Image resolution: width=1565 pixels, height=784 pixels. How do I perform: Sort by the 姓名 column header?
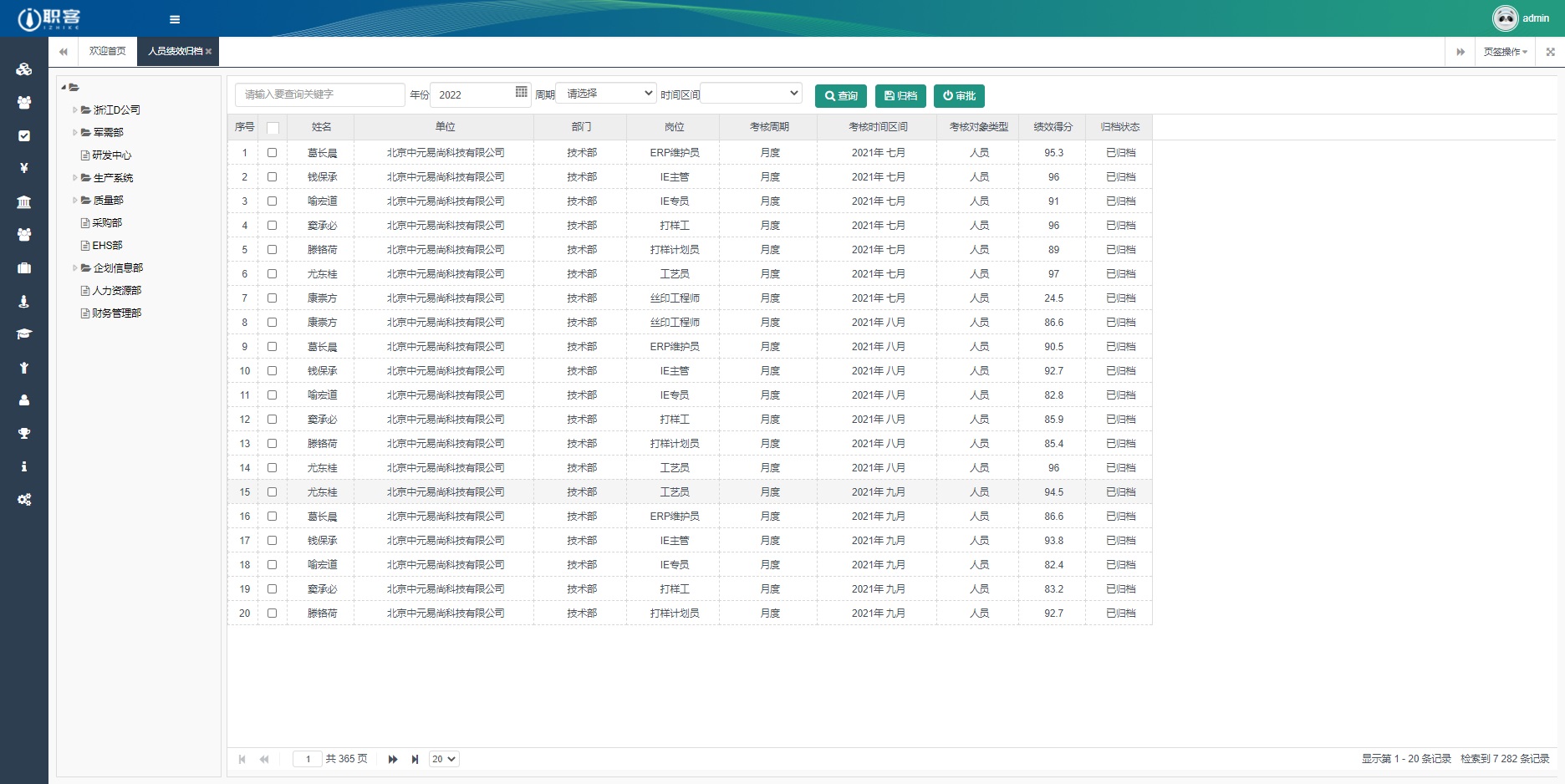click(321, 127)
